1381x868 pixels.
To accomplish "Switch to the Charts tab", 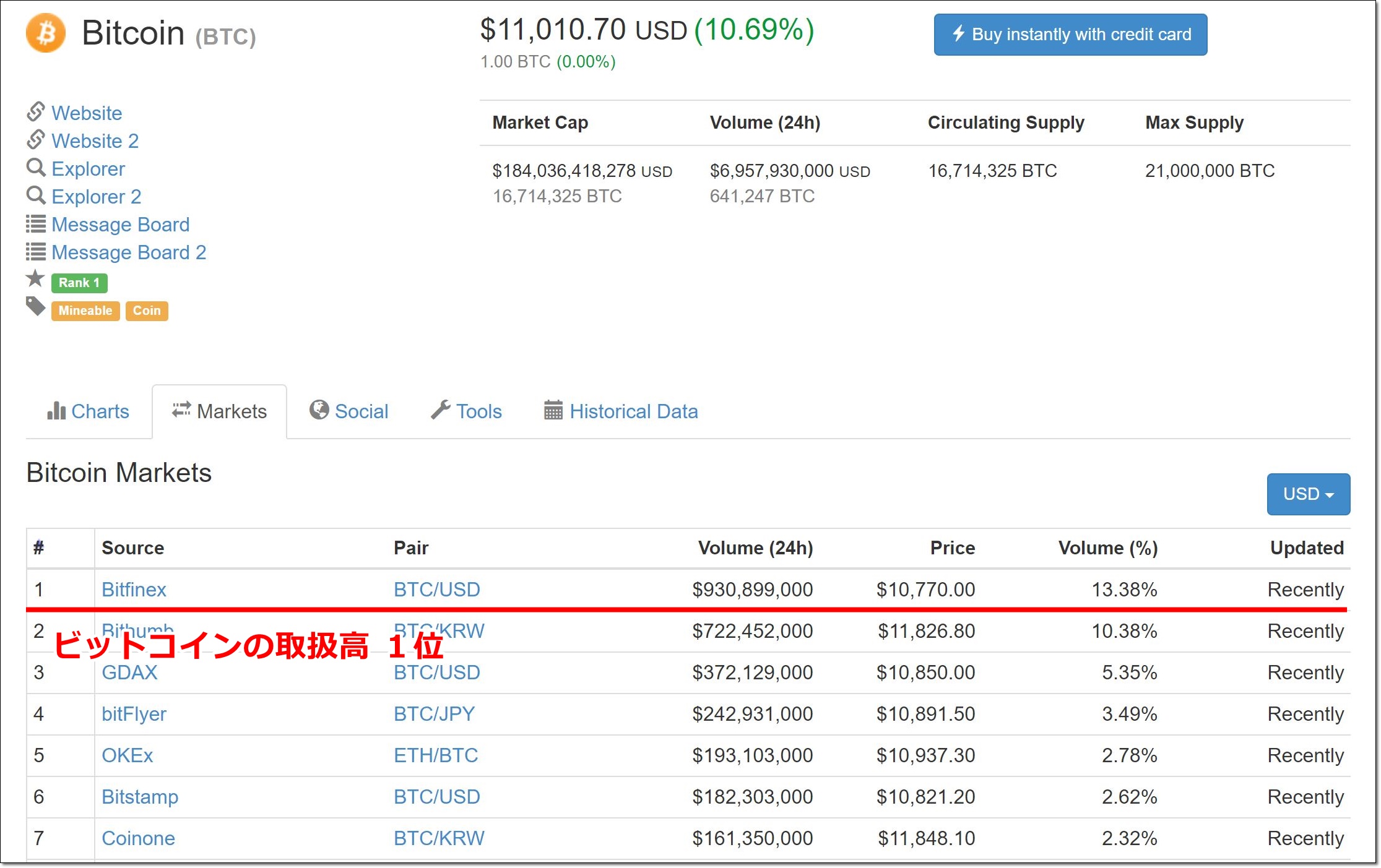I will 89,411.
